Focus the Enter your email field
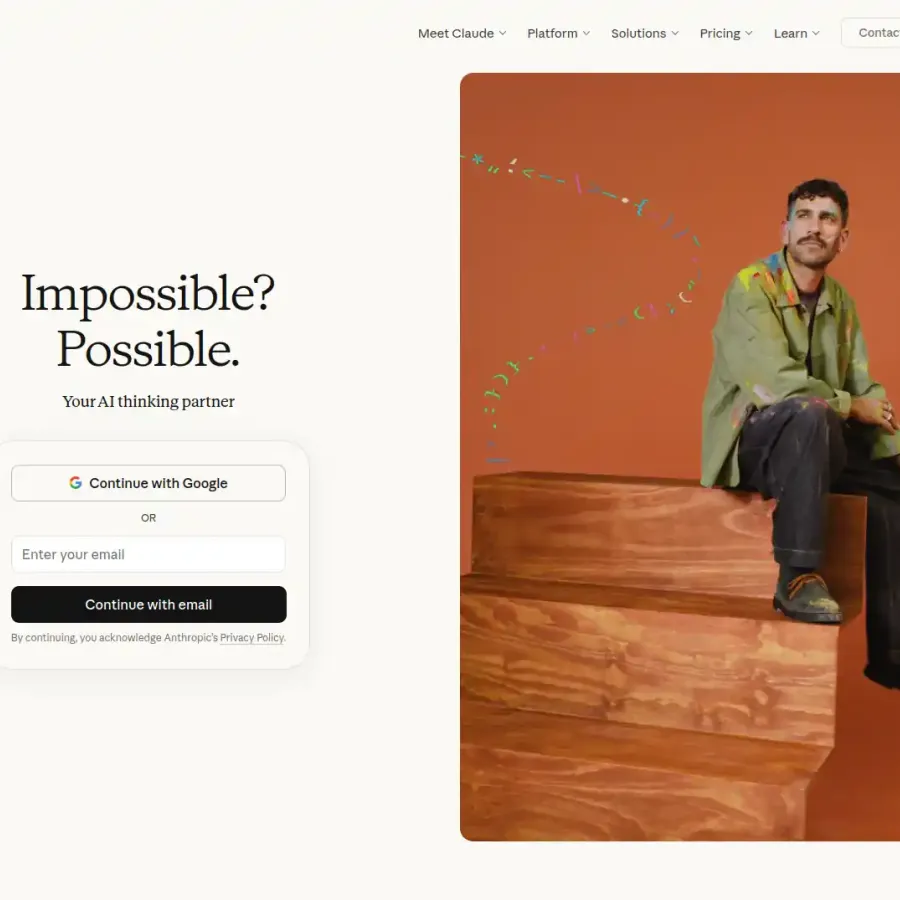 148,554
